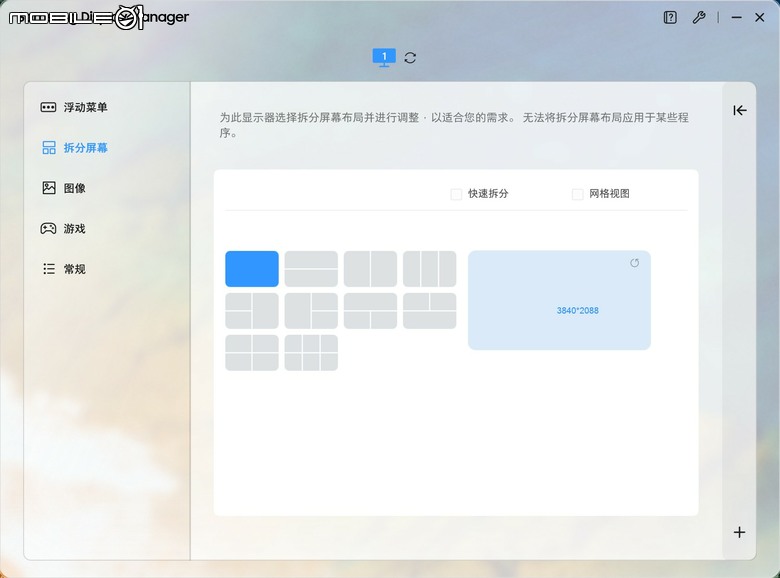
Task: Select the two-by-two four quadrant layout
Action: (x=252, y=353)
